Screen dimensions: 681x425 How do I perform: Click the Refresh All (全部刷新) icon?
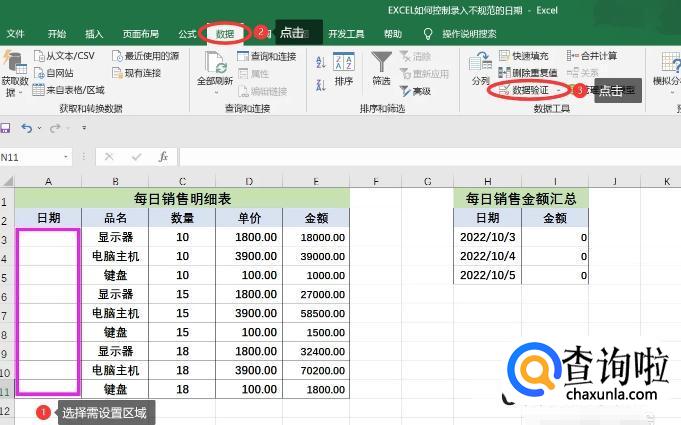(215, 63)
